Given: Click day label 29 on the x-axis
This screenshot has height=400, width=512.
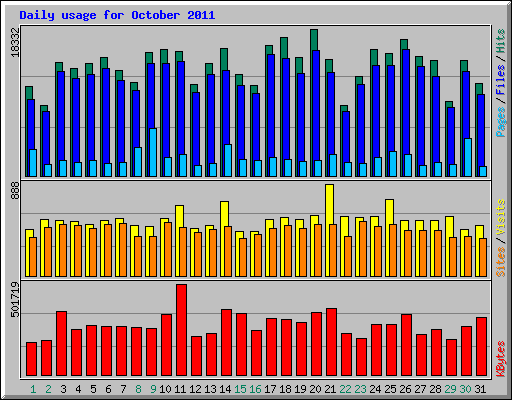Looking at the screenshot, I should point(450,389).
